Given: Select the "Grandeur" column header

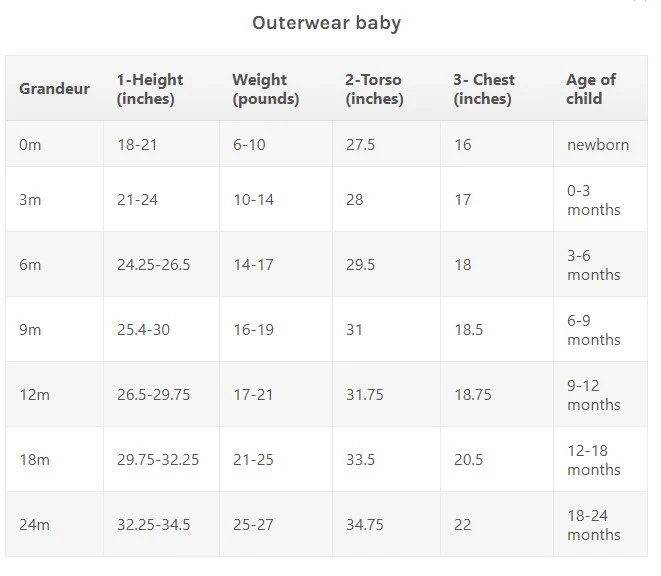Looking at the screenshot, I should tap(54, 89).
